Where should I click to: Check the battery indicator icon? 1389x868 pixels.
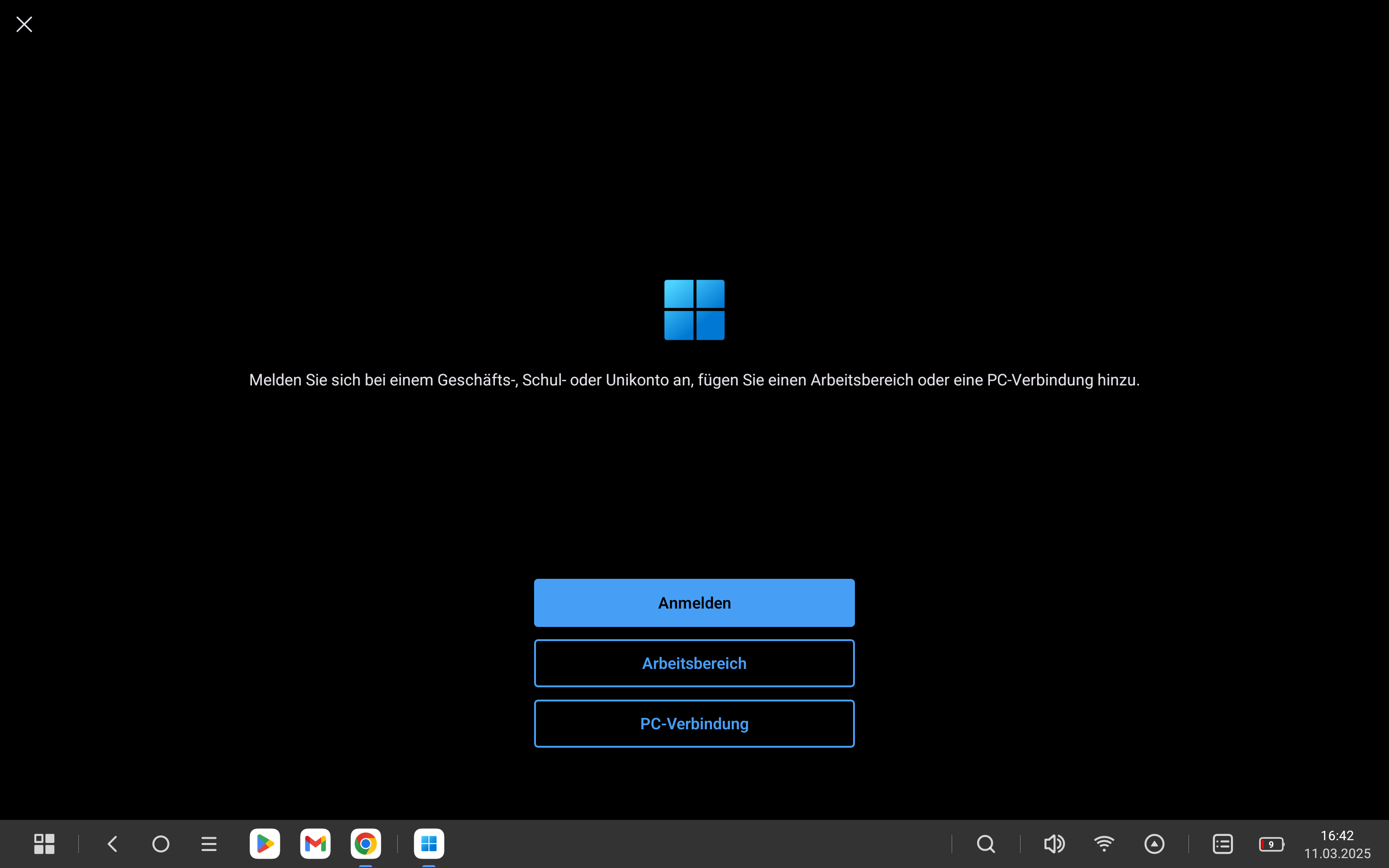pos(1272,844)
